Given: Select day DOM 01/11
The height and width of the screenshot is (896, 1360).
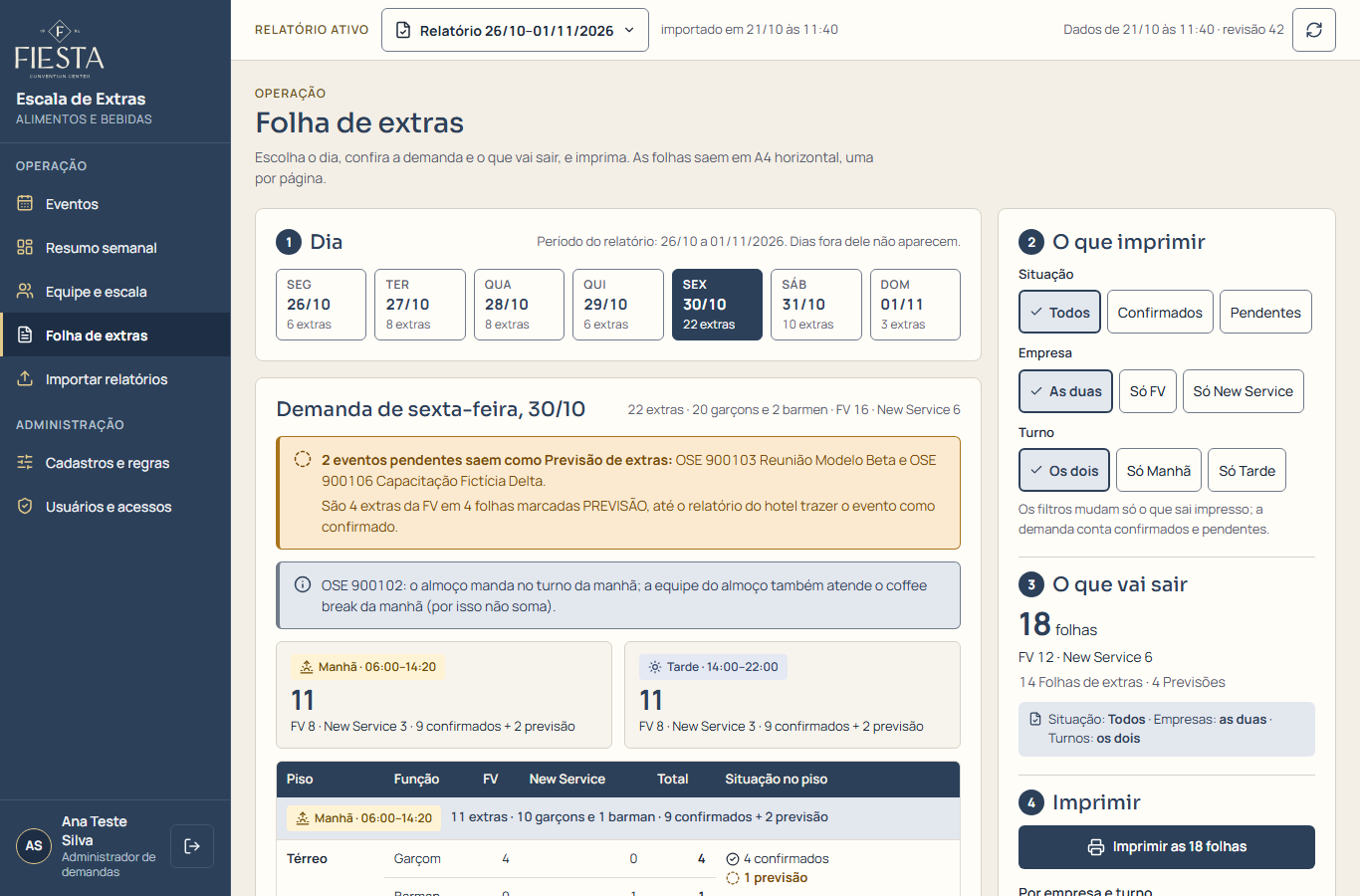Looking at the screenshot, I should pyautogui.click(x=915, y=305).
